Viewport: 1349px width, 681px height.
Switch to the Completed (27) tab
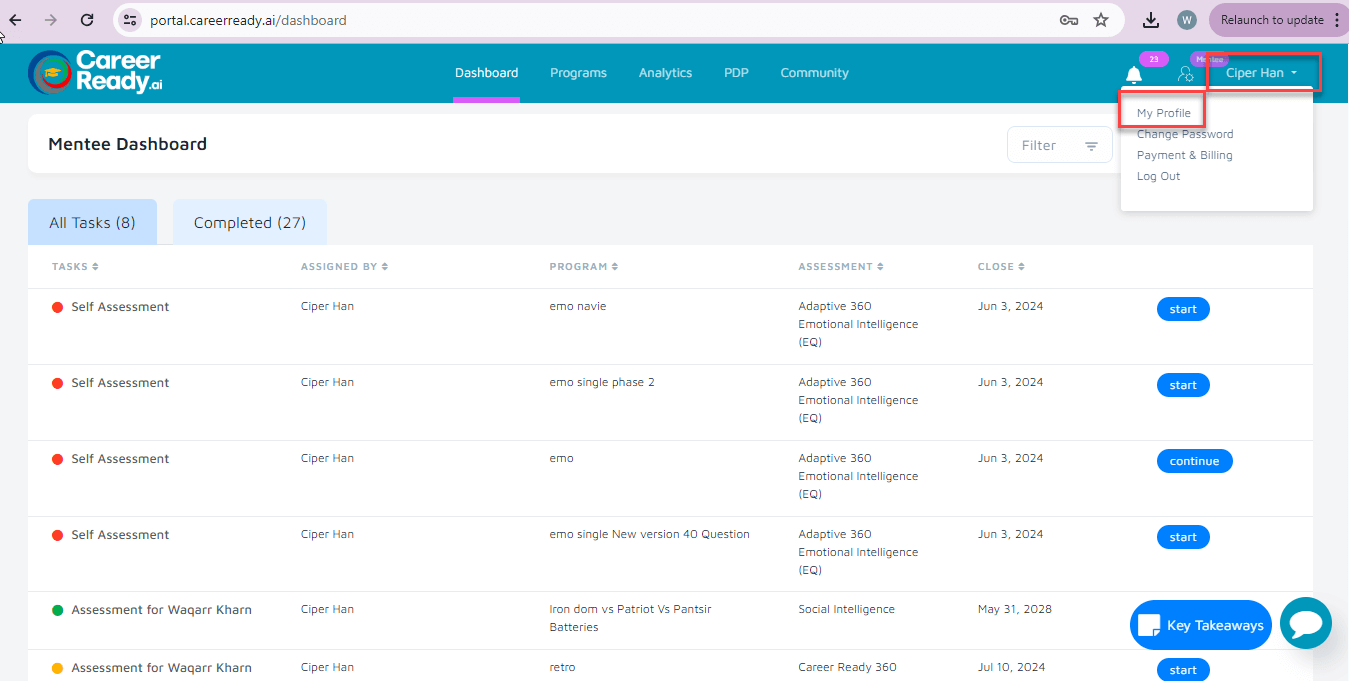click(249, 223)
